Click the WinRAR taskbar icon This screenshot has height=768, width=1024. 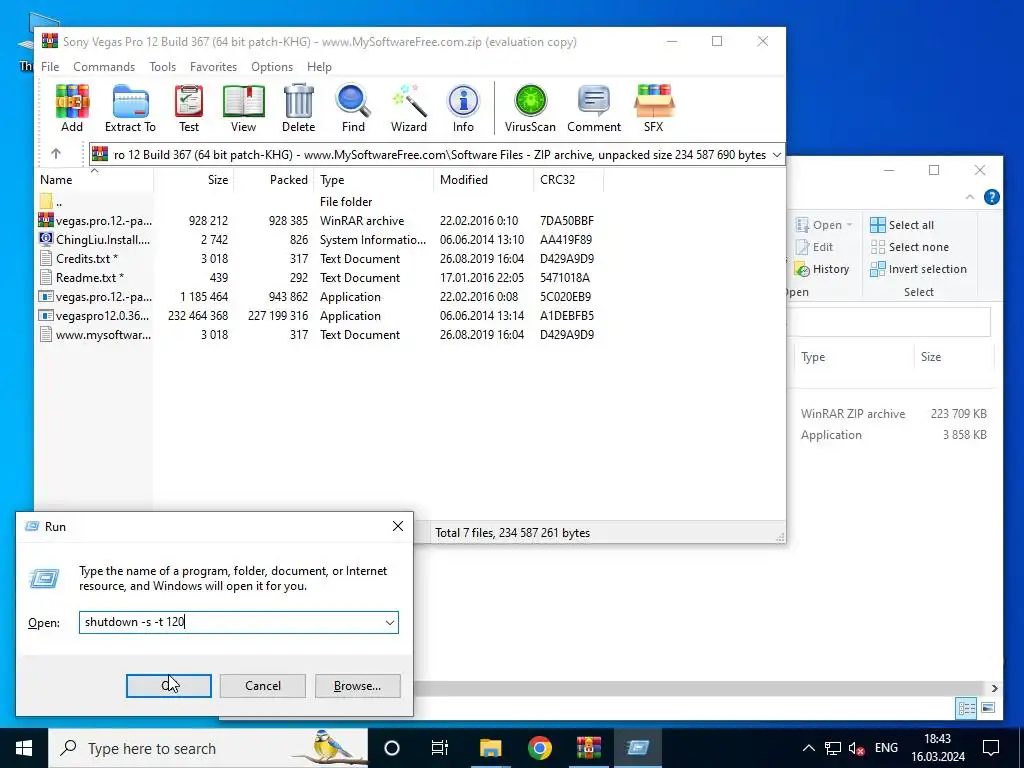point(588,748)
